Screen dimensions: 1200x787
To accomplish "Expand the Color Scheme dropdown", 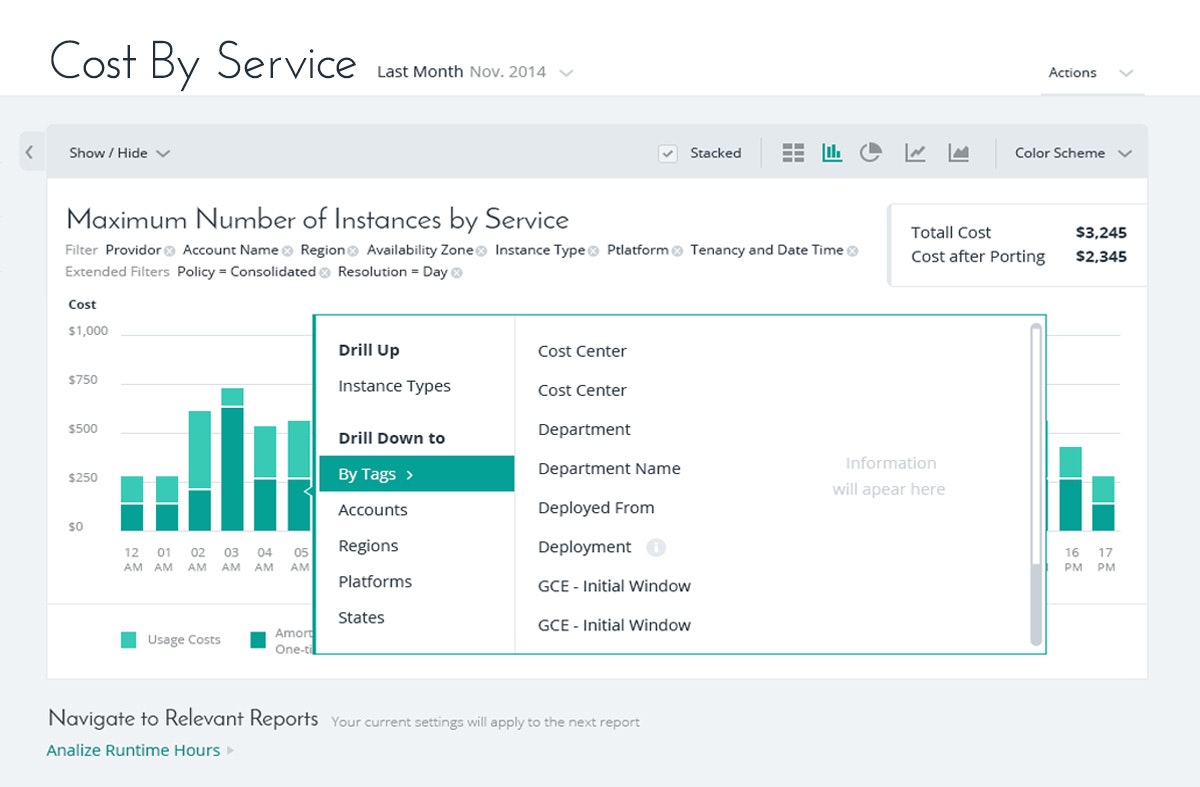I will 1073,153.
